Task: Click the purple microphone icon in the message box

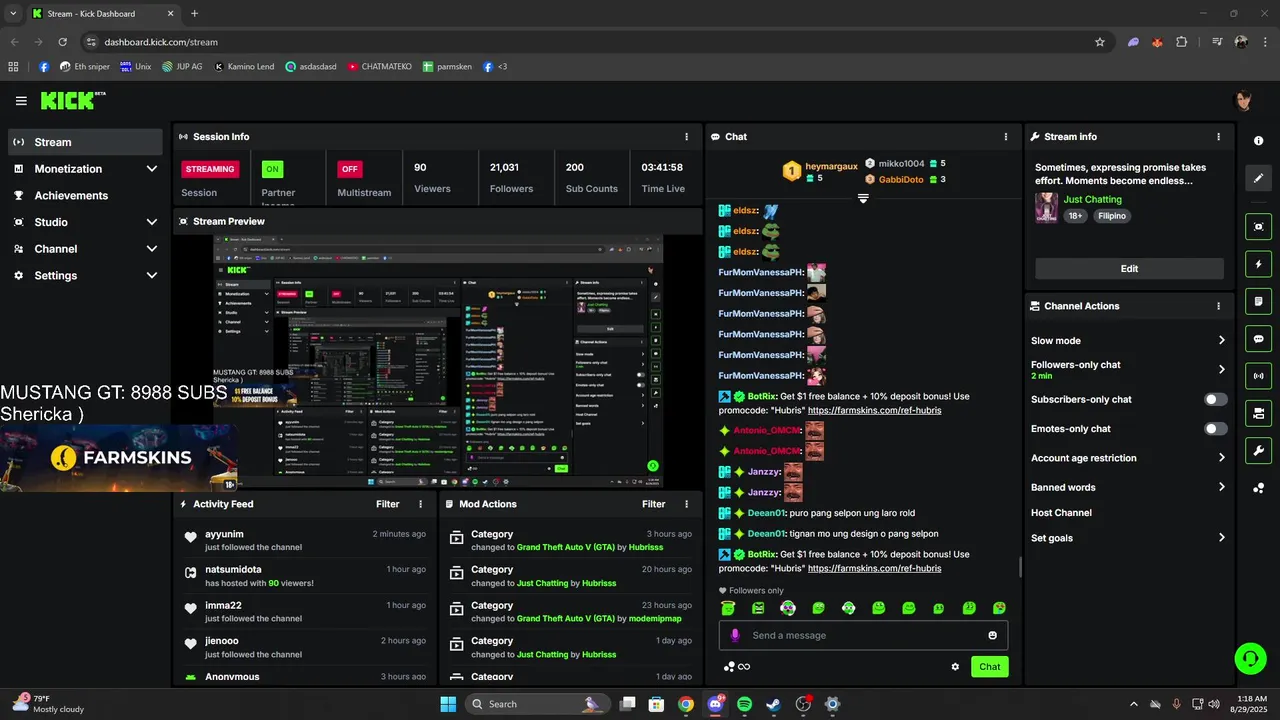Action: [x=735, y=635]
